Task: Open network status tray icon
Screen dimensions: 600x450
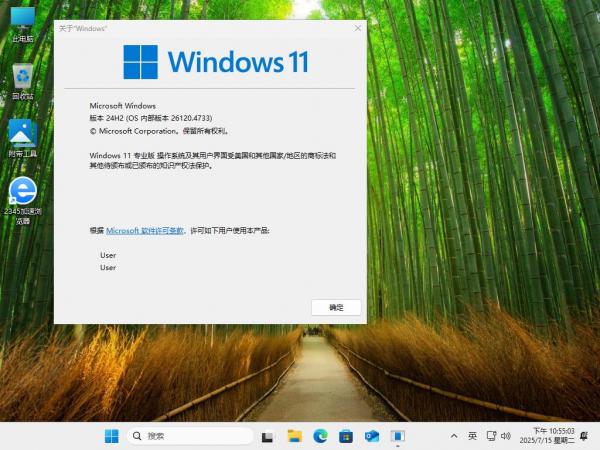Action: (491, 436)
